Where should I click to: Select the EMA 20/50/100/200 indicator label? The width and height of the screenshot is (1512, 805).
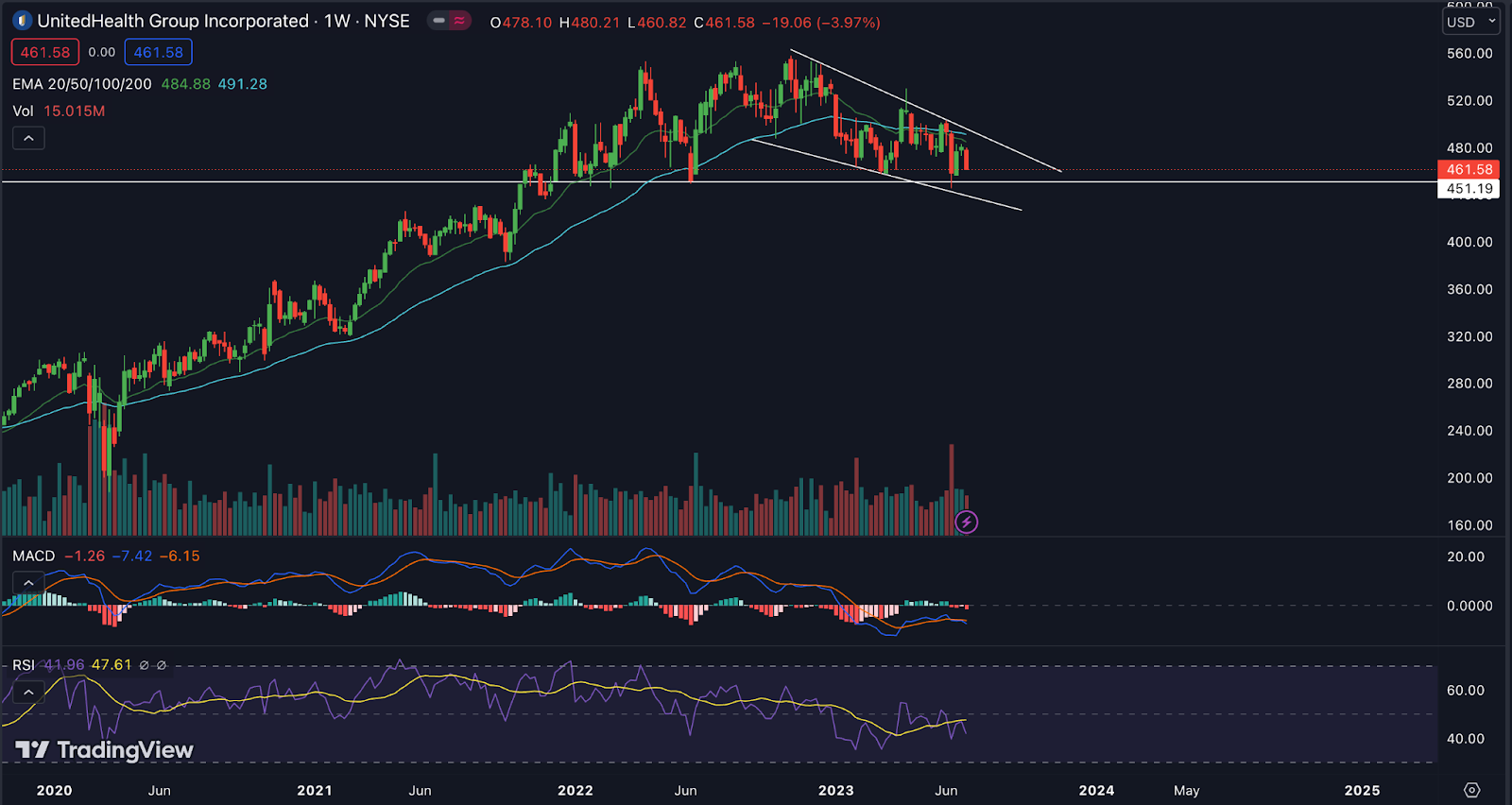coord(82,84)
